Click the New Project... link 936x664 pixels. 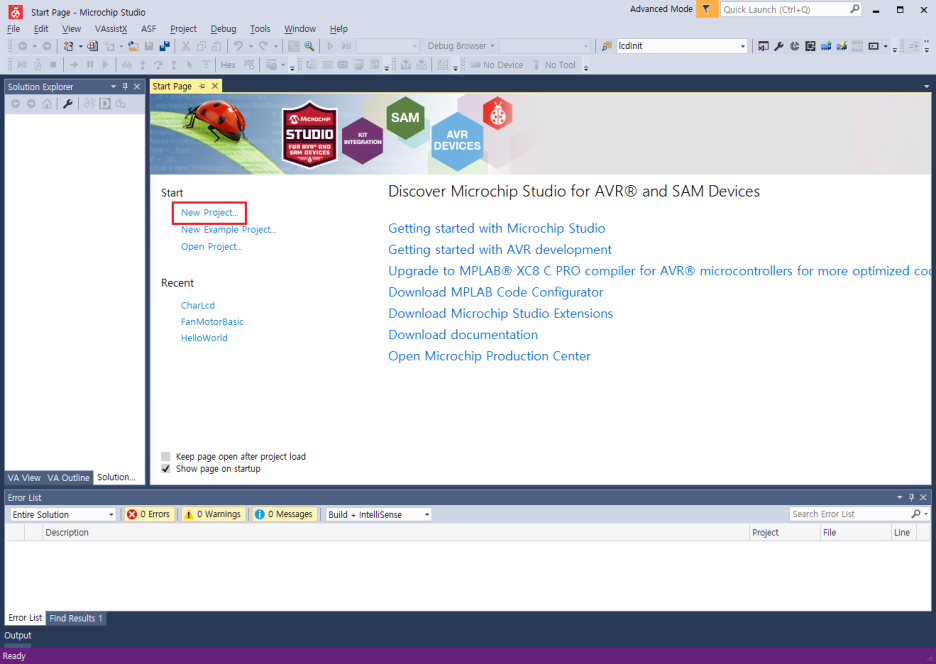pyautogui.click(x=210, y=213)
